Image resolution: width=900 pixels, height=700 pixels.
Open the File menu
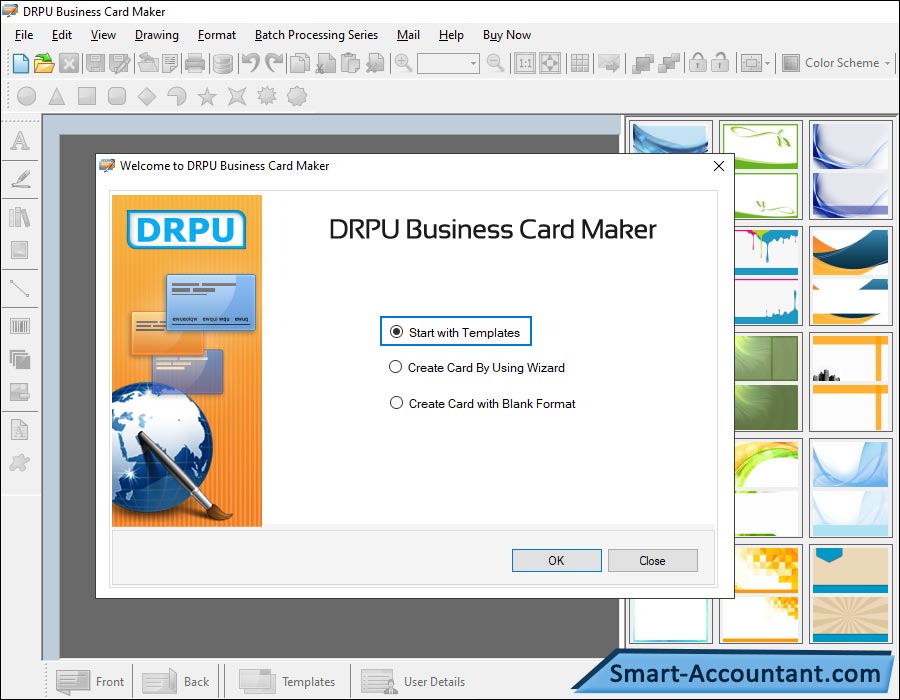24,35
